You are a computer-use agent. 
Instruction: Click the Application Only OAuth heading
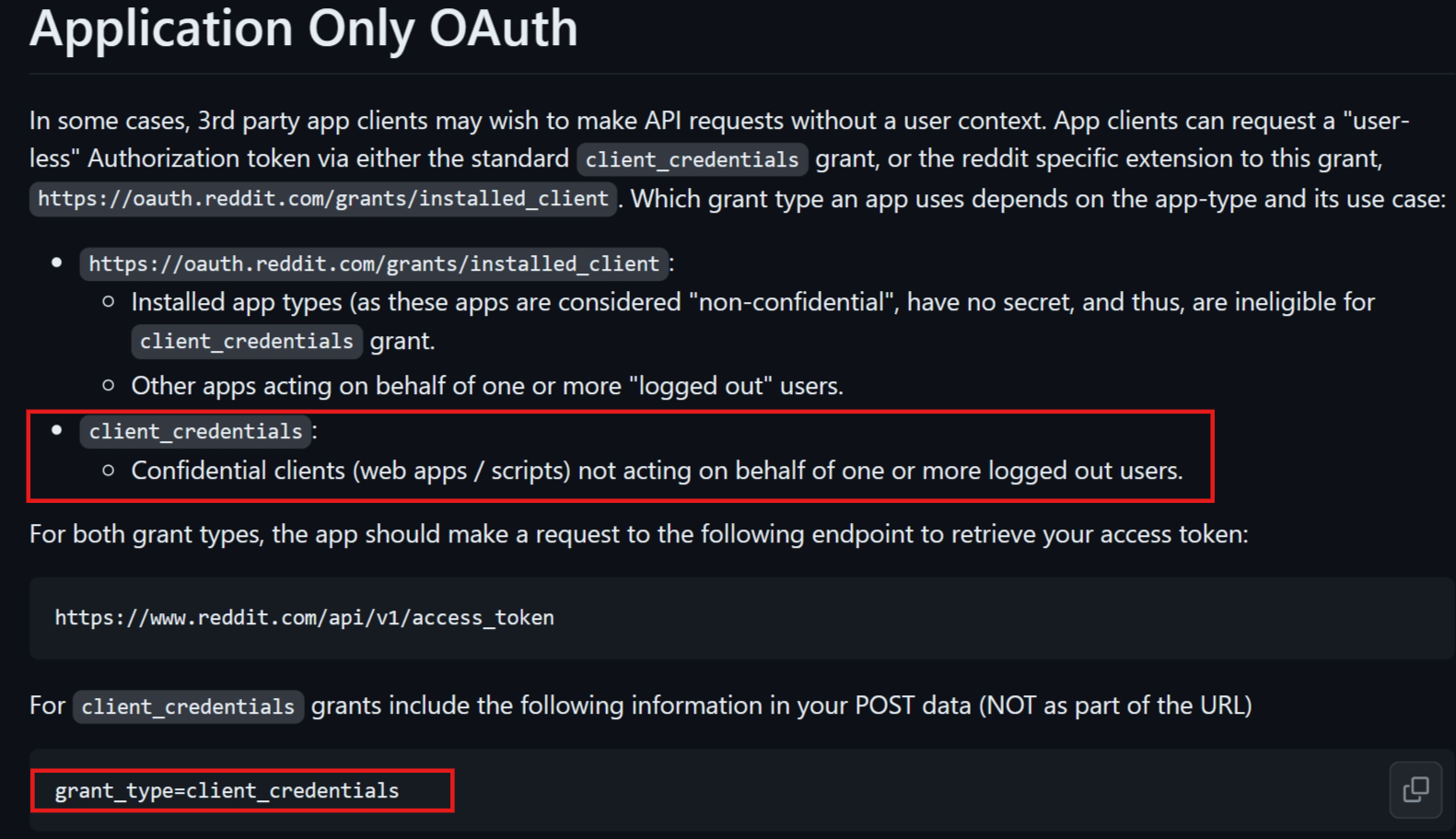point(304,28)
